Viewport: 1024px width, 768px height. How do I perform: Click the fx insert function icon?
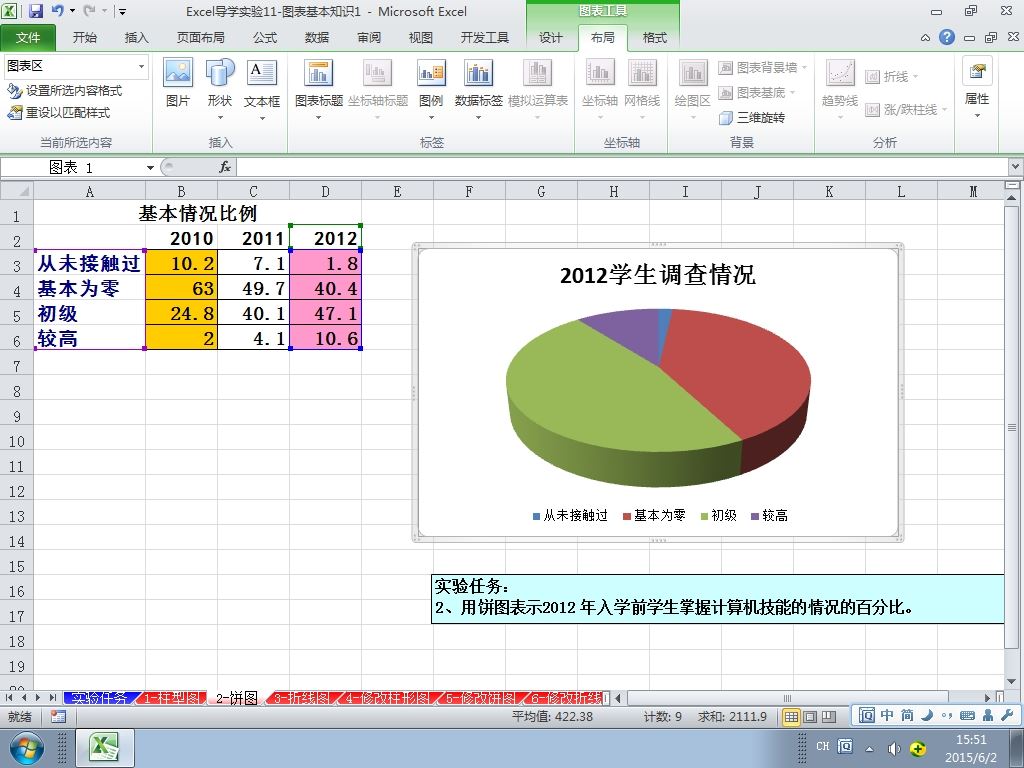(225, 167)
